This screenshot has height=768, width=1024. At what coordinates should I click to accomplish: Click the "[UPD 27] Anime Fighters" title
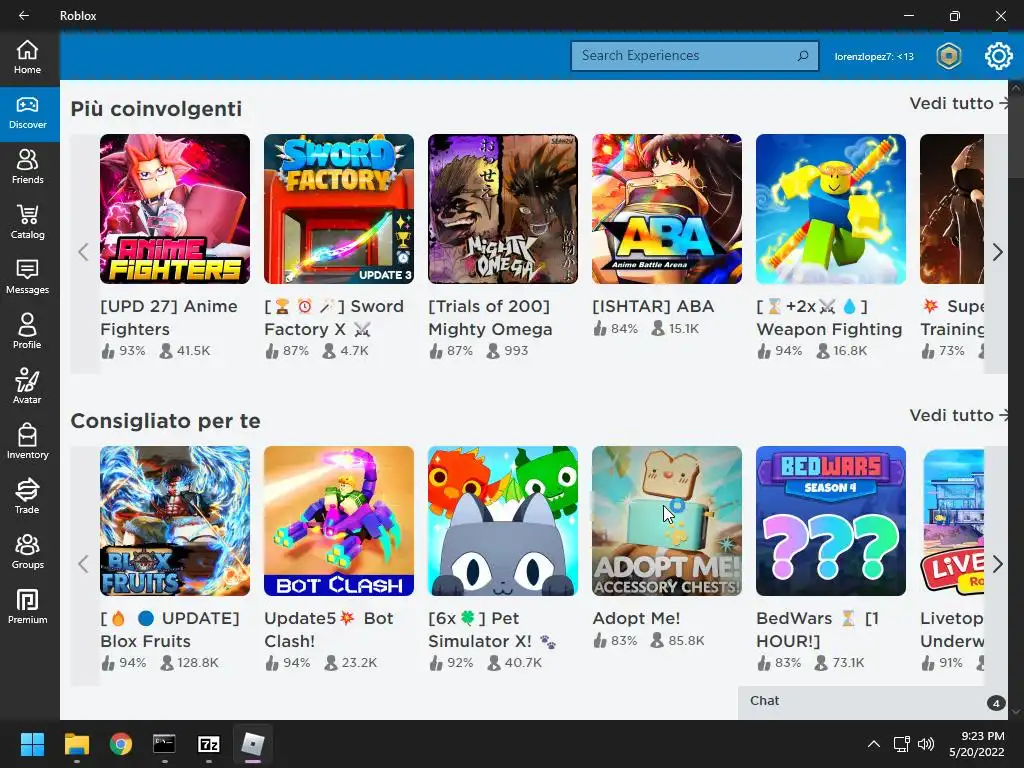168,317
